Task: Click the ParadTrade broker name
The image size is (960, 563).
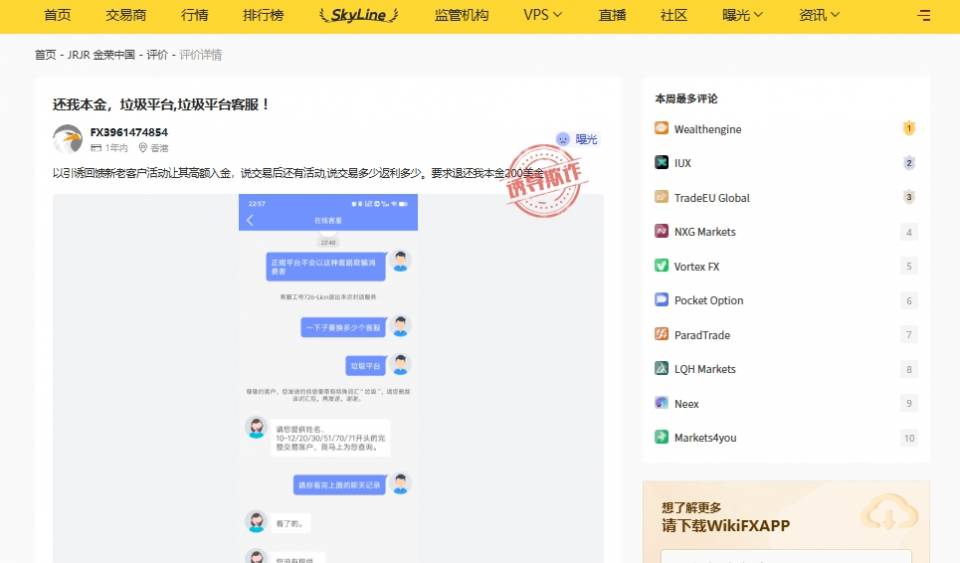Action: coord(702,335)
